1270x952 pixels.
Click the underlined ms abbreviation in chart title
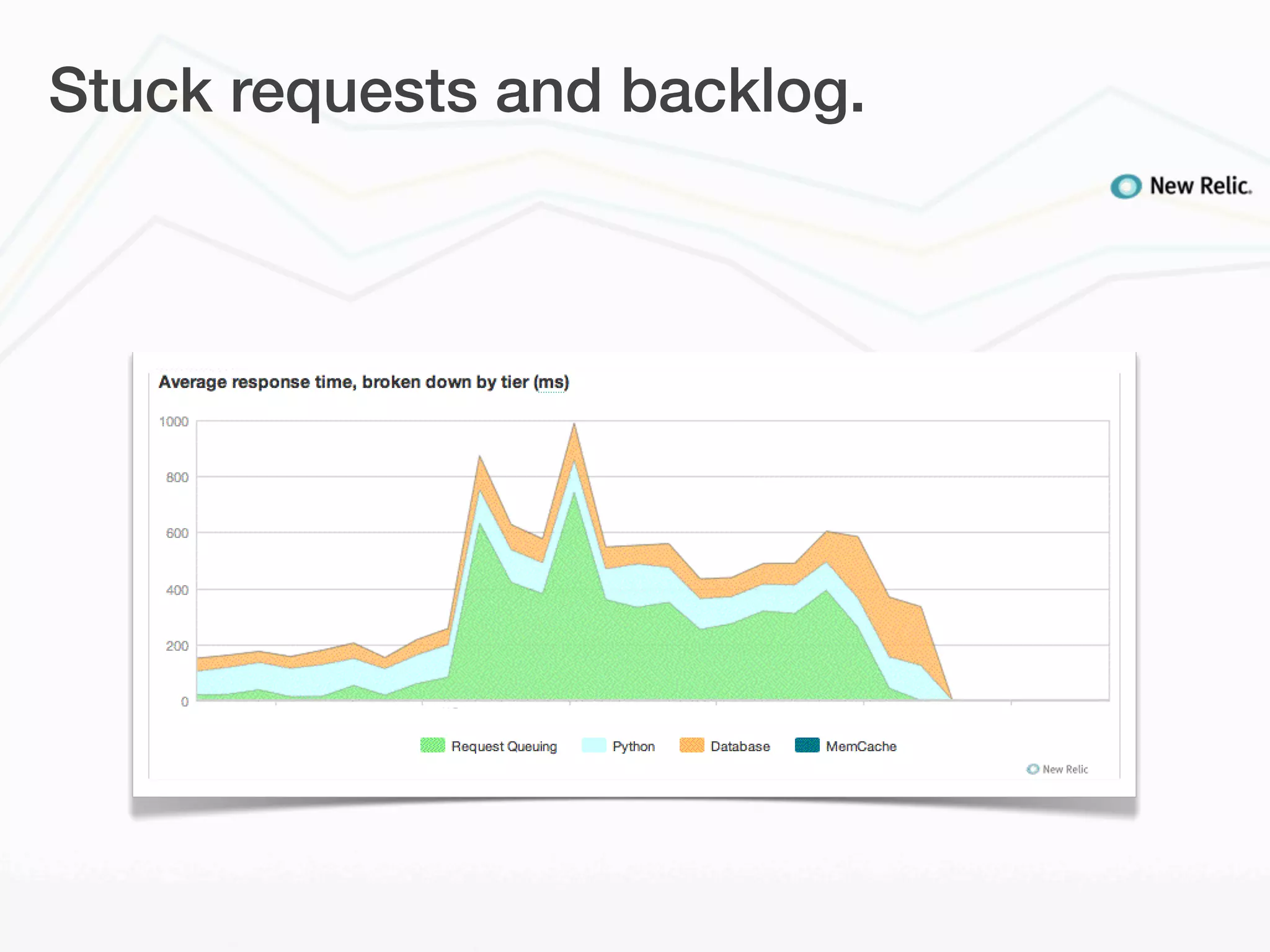tap(551, 382)
